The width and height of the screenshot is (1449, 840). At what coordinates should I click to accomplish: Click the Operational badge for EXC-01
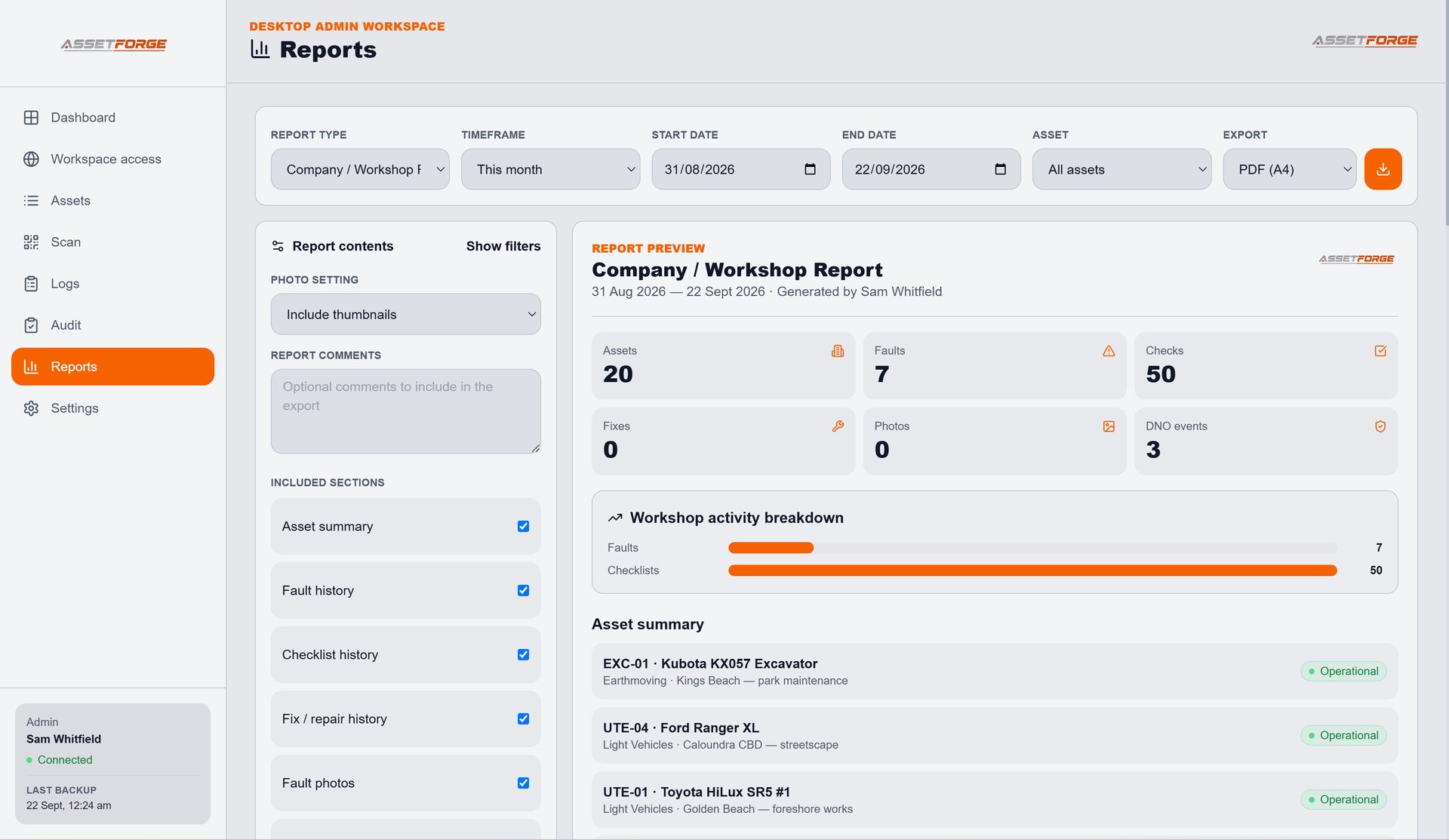(x=1343, y=671)
